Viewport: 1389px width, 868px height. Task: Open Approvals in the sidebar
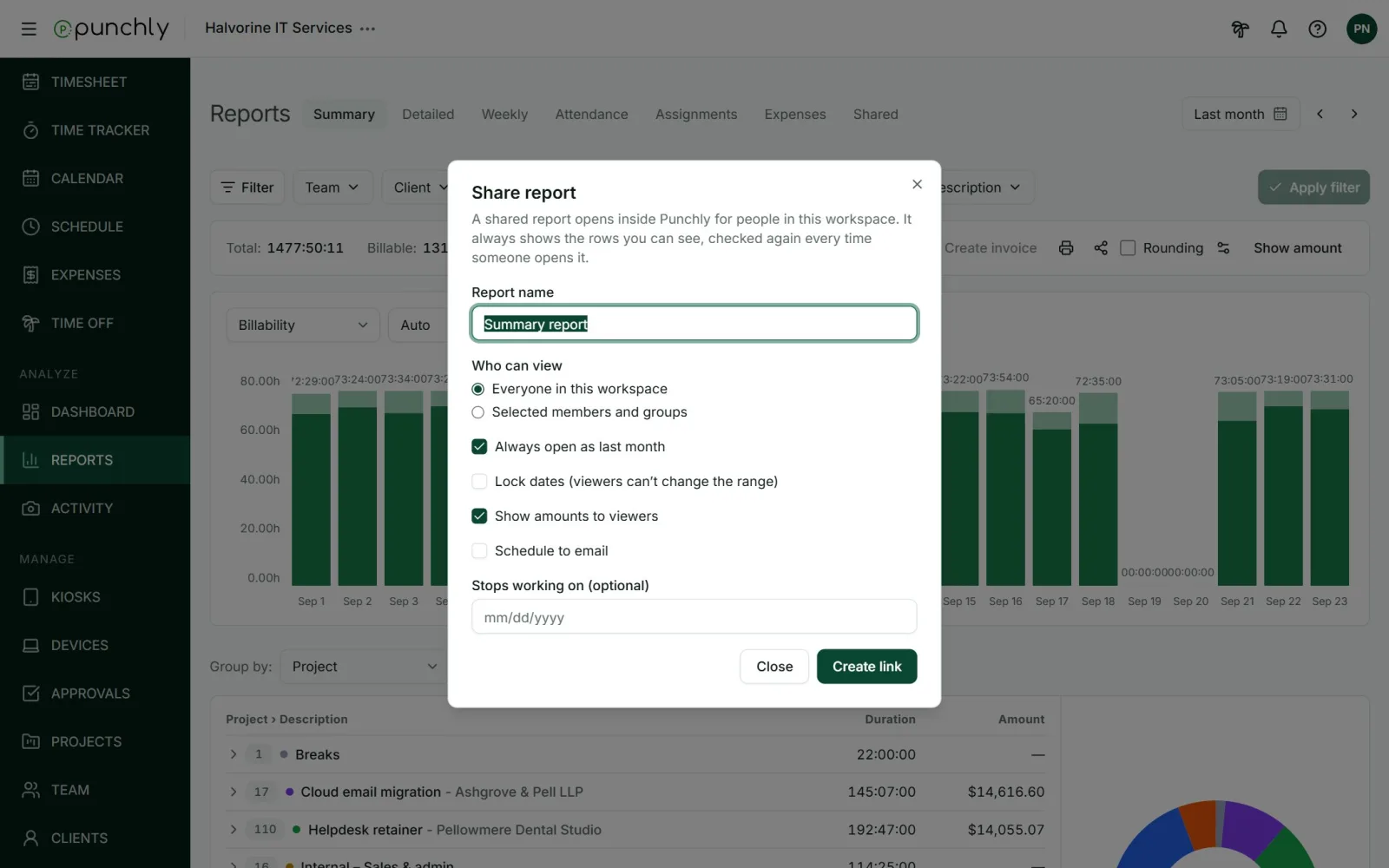point(95,694)
